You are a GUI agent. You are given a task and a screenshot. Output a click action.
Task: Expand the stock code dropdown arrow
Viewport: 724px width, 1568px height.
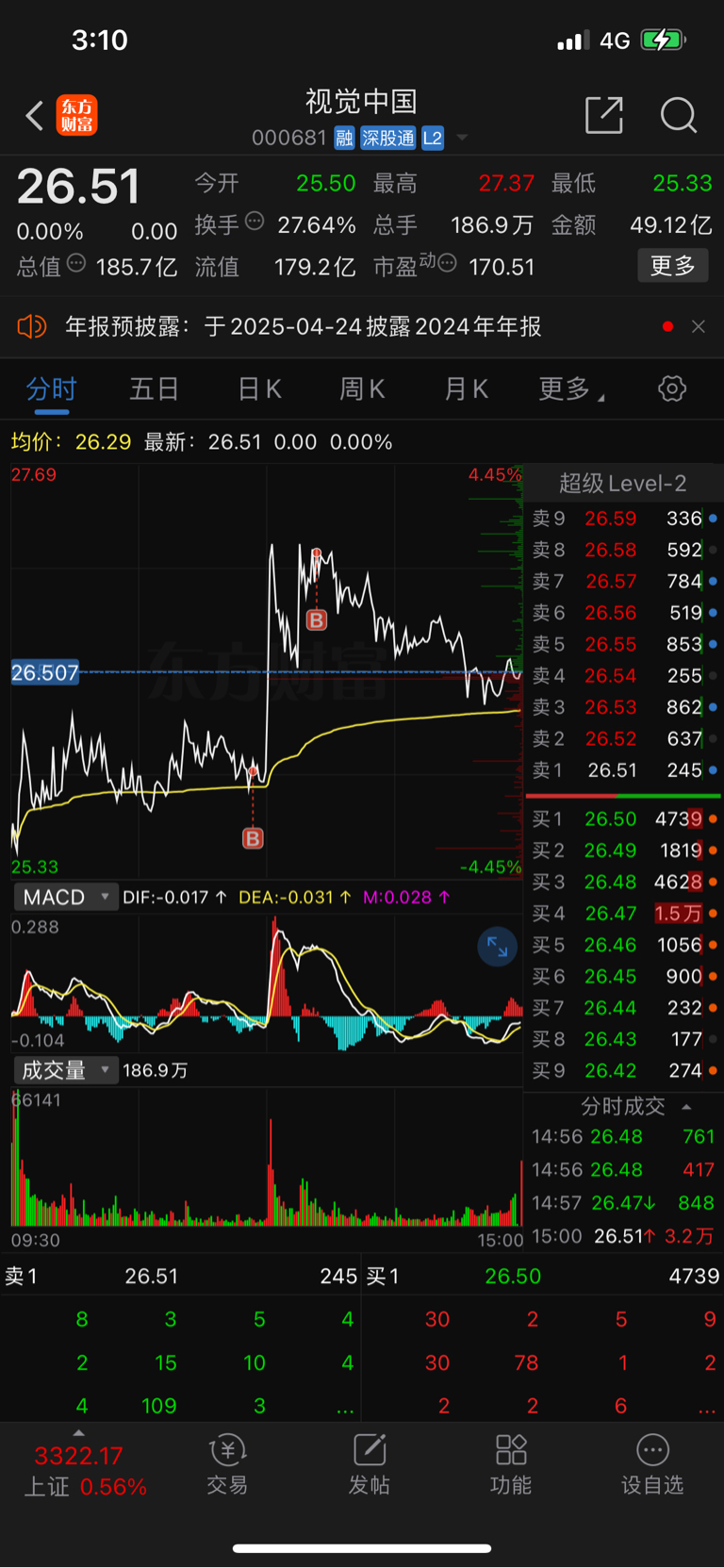pos(462,138)
